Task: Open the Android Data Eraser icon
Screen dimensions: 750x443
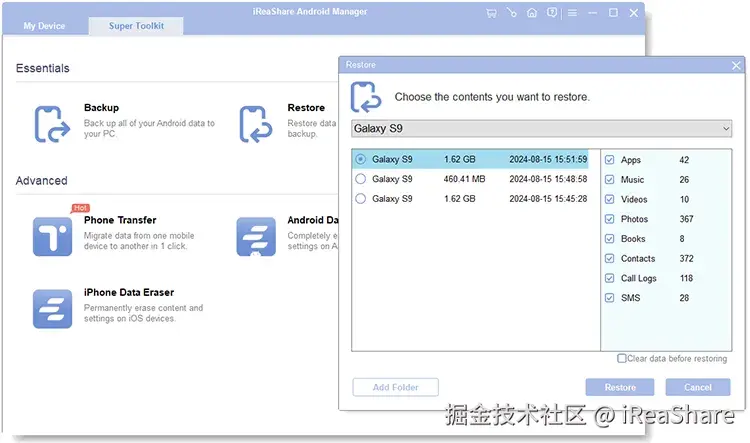Action: 256,236
